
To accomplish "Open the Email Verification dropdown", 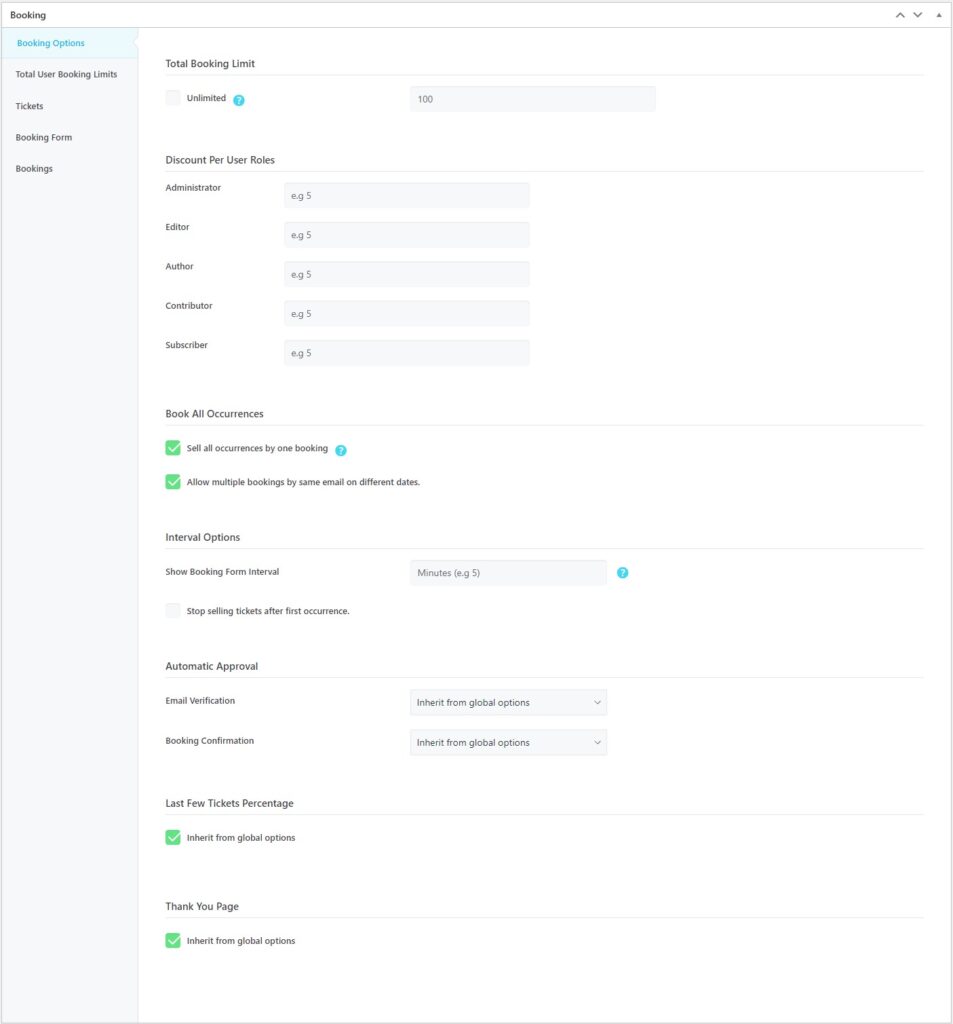I will click(507, 702).
